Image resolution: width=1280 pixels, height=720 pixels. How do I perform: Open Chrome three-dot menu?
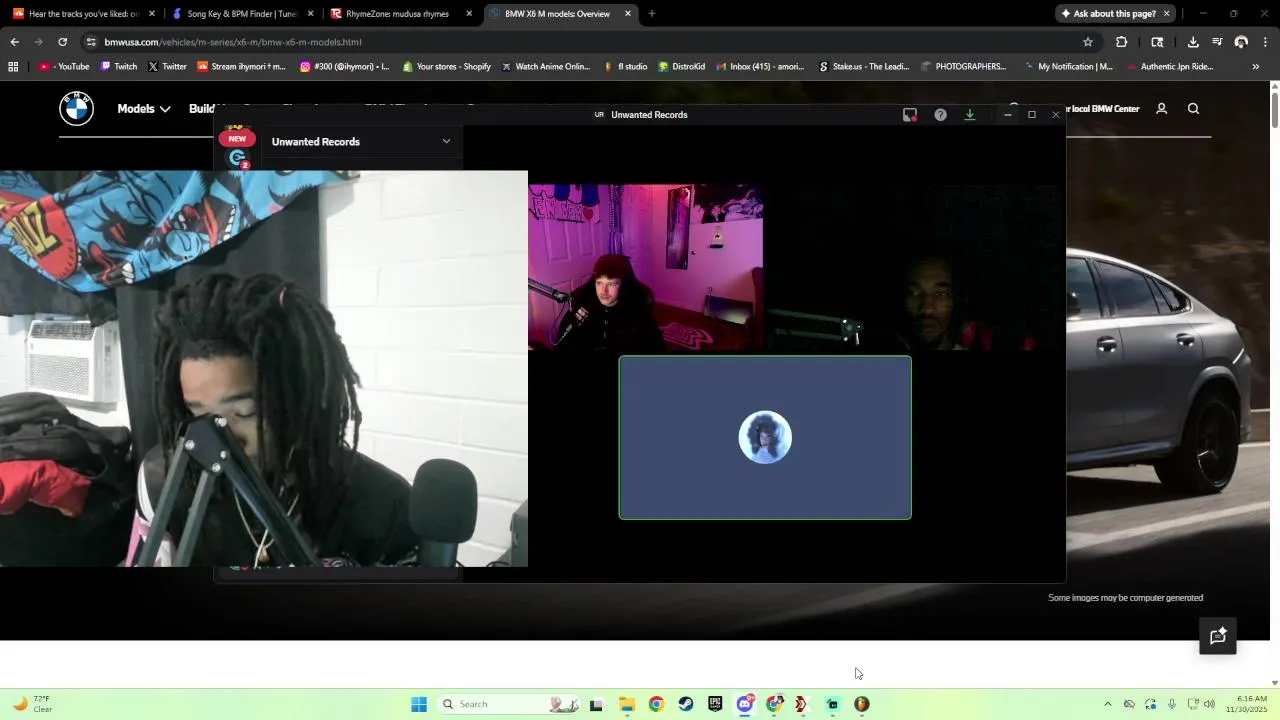click(1265, 42)
